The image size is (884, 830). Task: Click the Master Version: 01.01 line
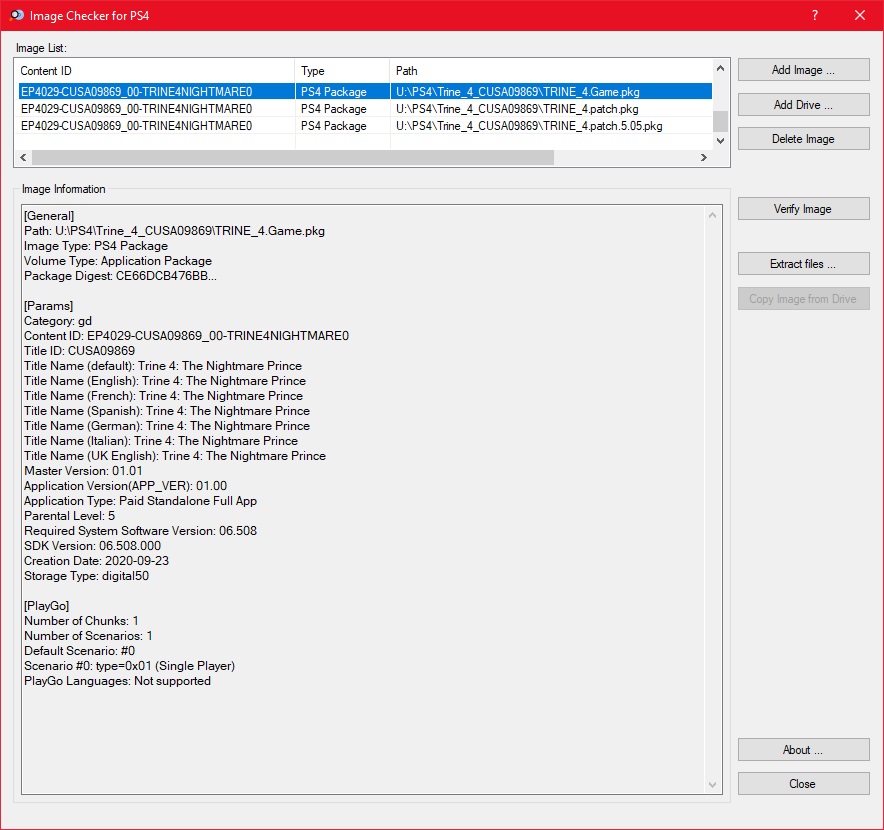[83, 471]
